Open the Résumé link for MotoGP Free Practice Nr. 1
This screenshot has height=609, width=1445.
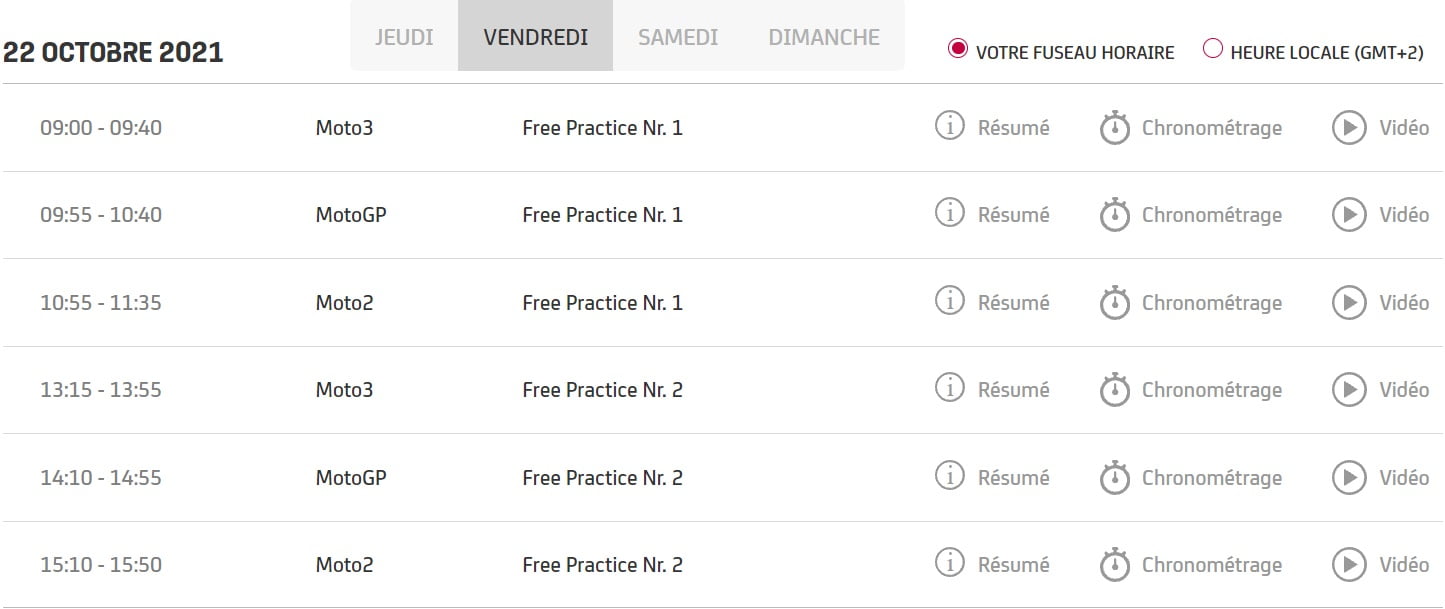(x=1013, y=215)
